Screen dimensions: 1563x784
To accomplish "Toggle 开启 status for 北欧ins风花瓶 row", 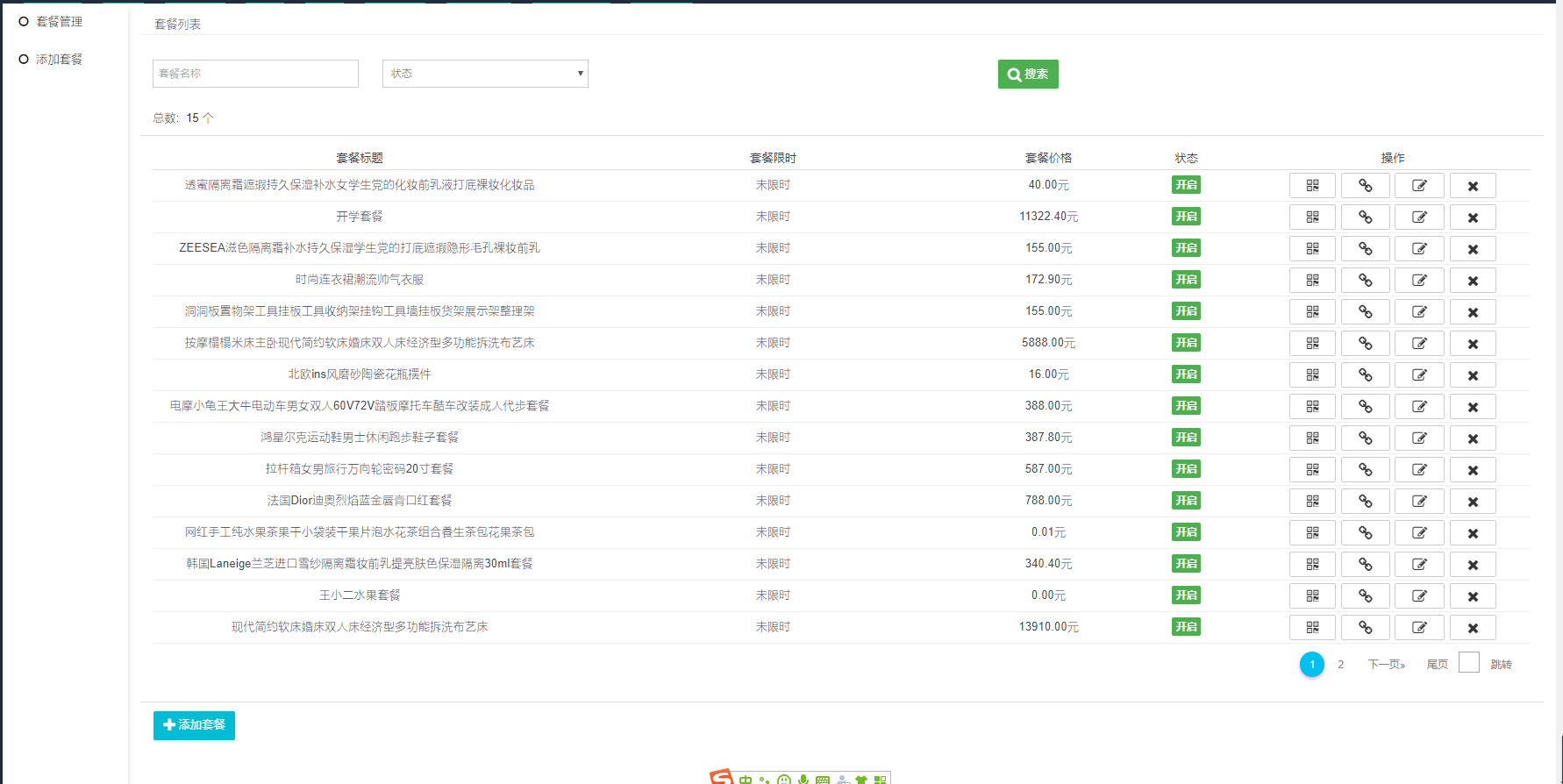I will tap(1186, 374).
